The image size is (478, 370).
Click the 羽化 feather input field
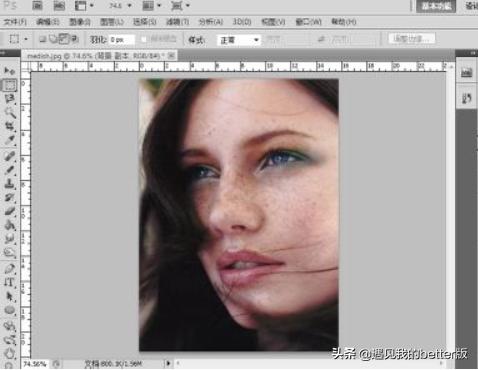[x=122, y=40]
